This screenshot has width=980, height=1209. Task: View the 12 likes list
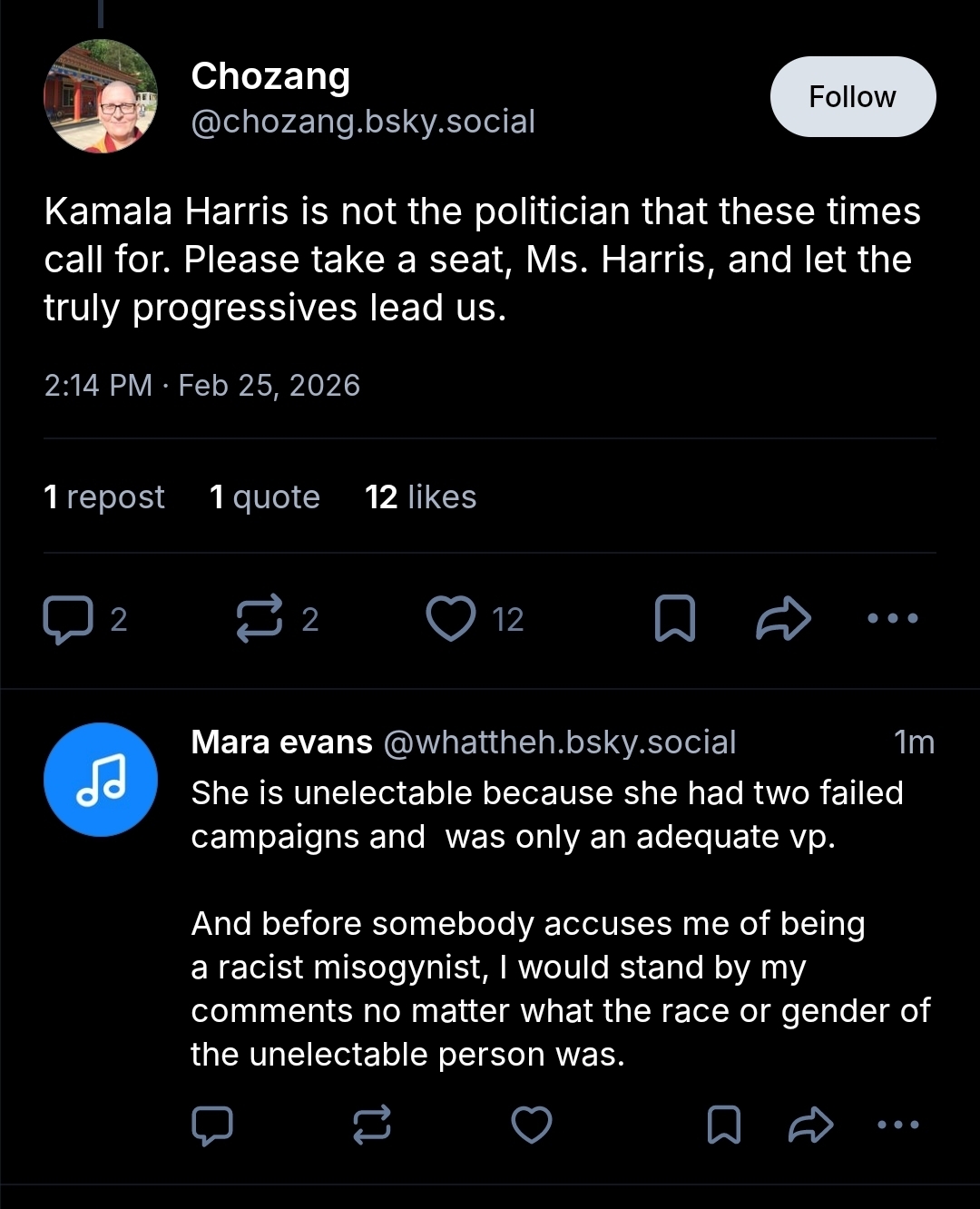click(x=421, y=497)
